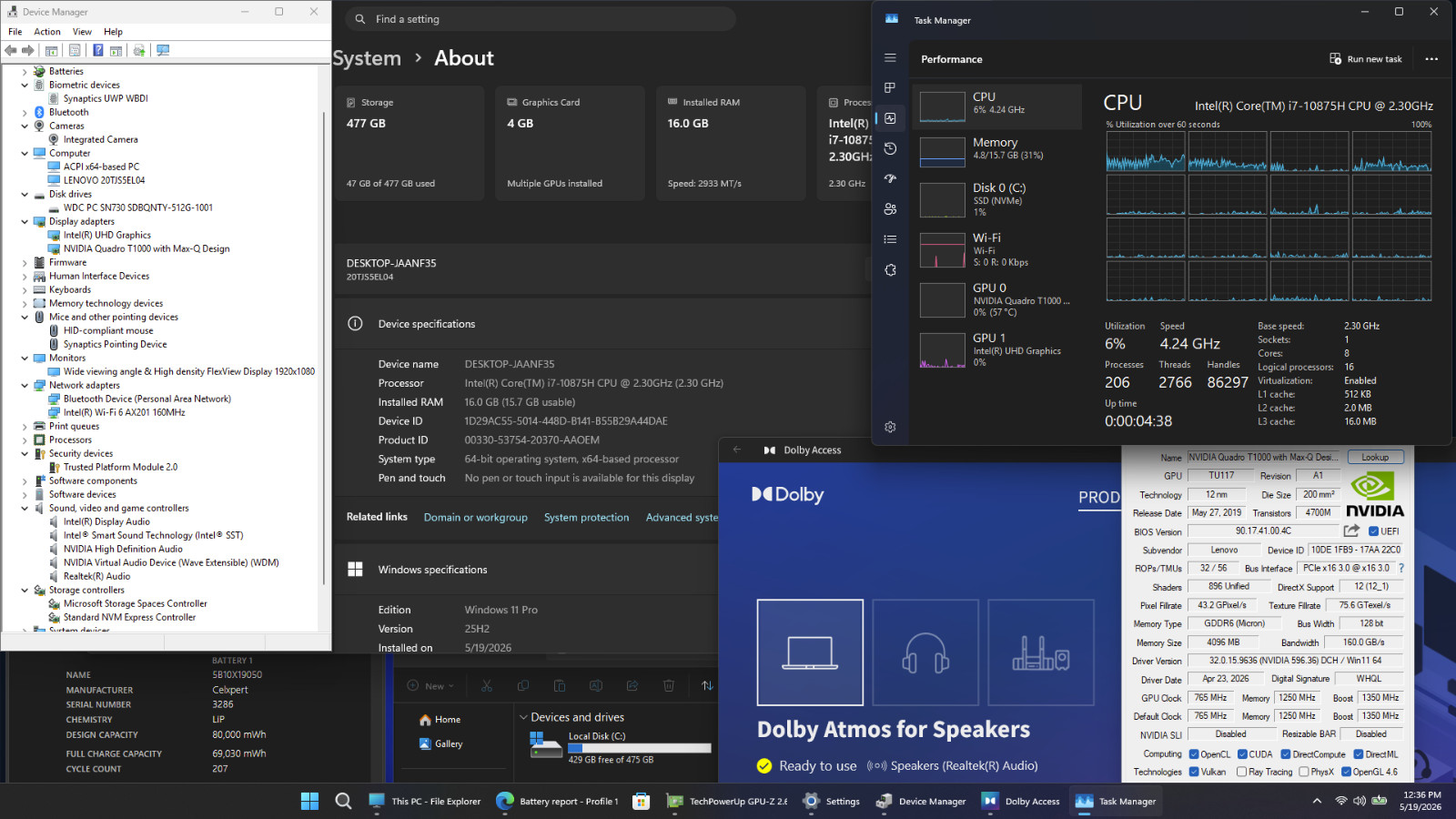Viewport: 1456px width, 819px height.
Task: Open System protection link in Settings
Action: coord(587,517)
